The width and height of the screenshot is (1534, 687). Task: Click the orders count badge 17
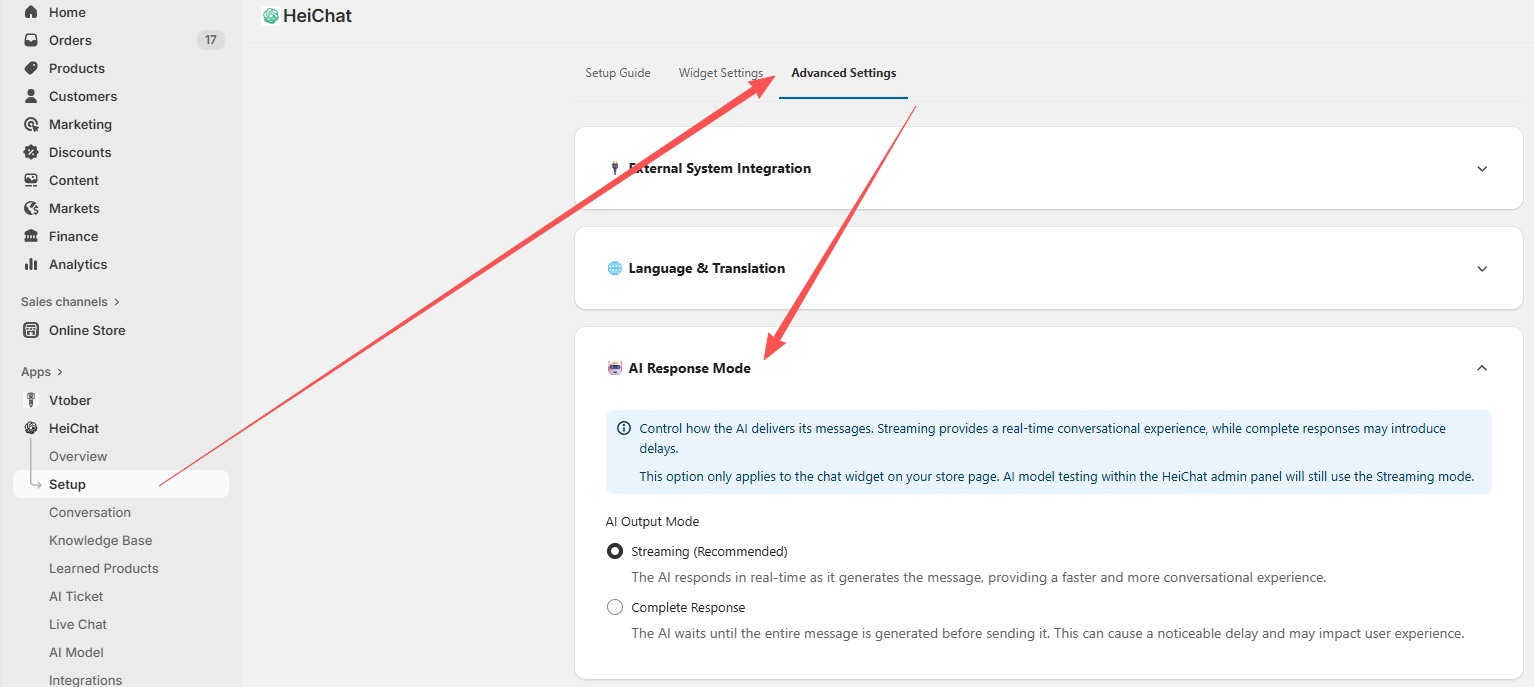coord(210,40)
